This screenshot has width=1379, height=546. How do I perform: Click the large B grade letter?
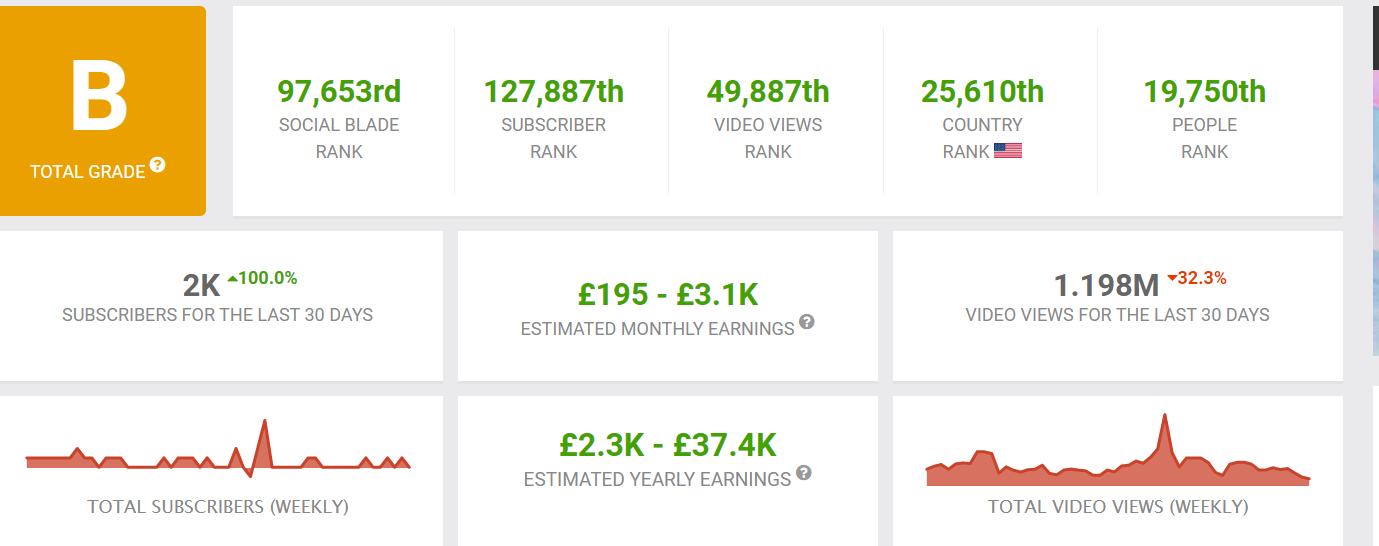pos(99,97)
